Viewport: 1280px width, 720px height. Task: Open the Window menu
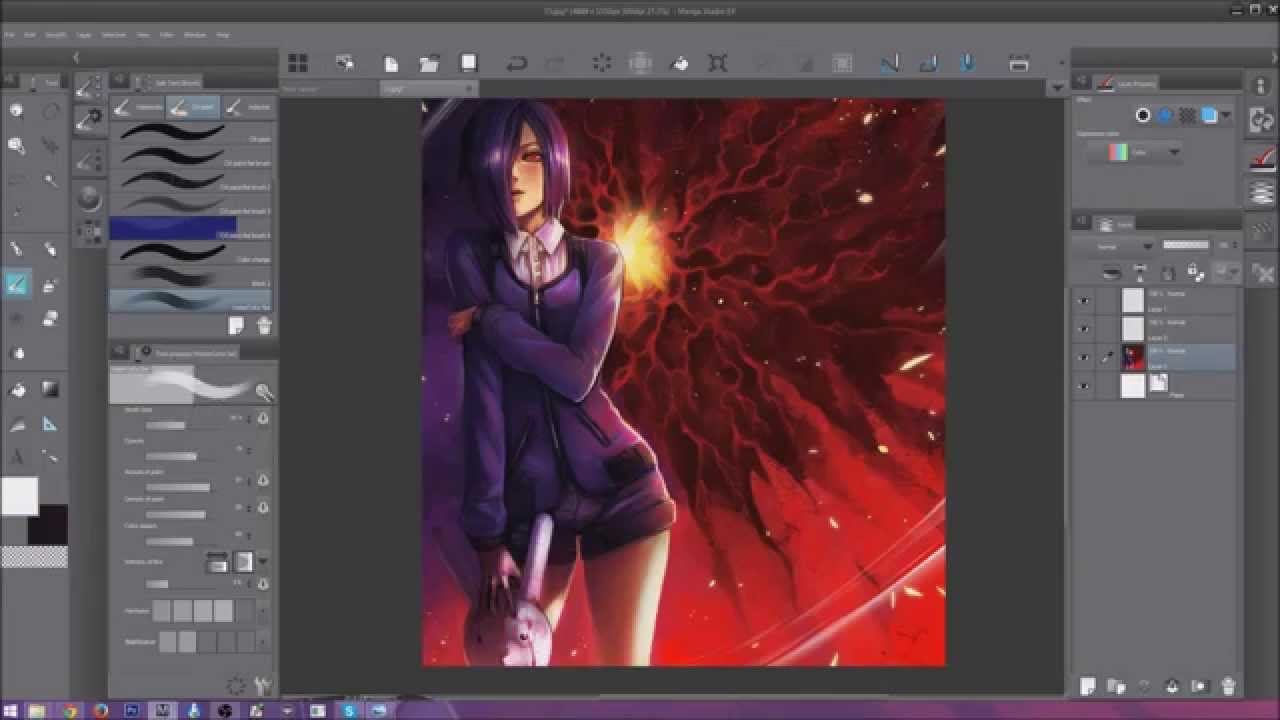pos(194,34)
